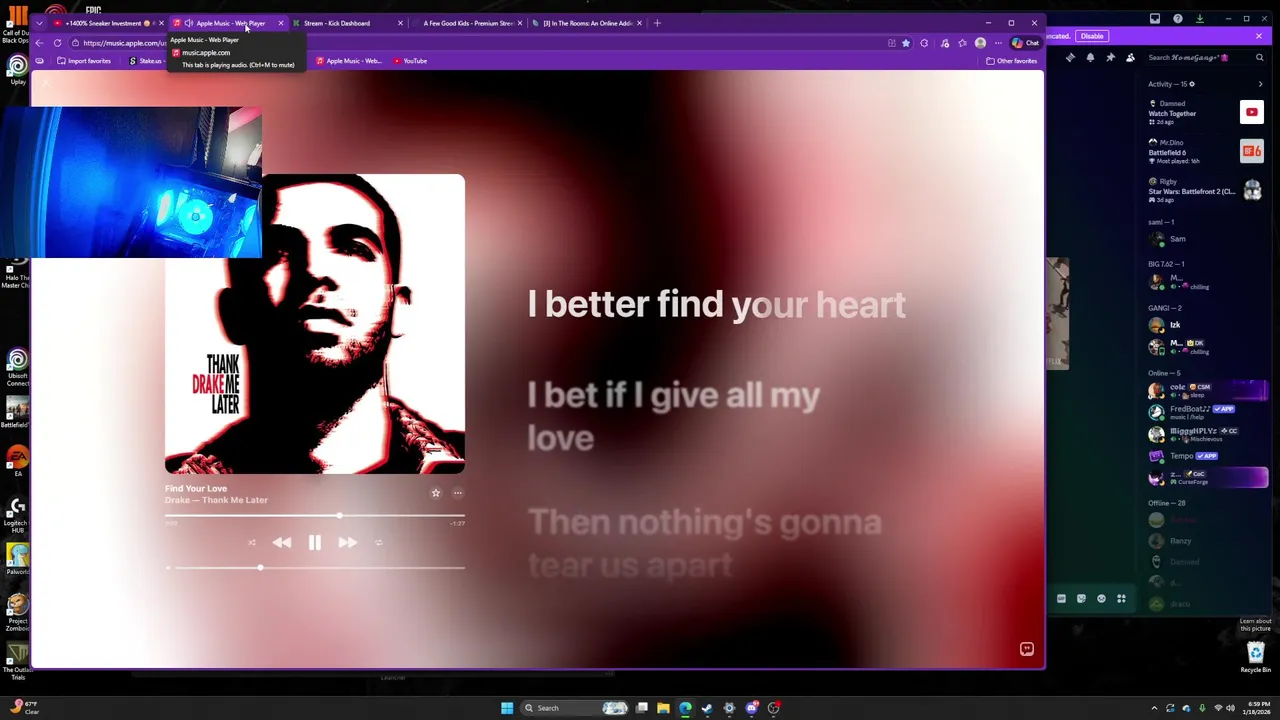This screenshot has height=720, width=1280.
Task: Pause the playing song in Apple Music
Action: tap(314, 542)
